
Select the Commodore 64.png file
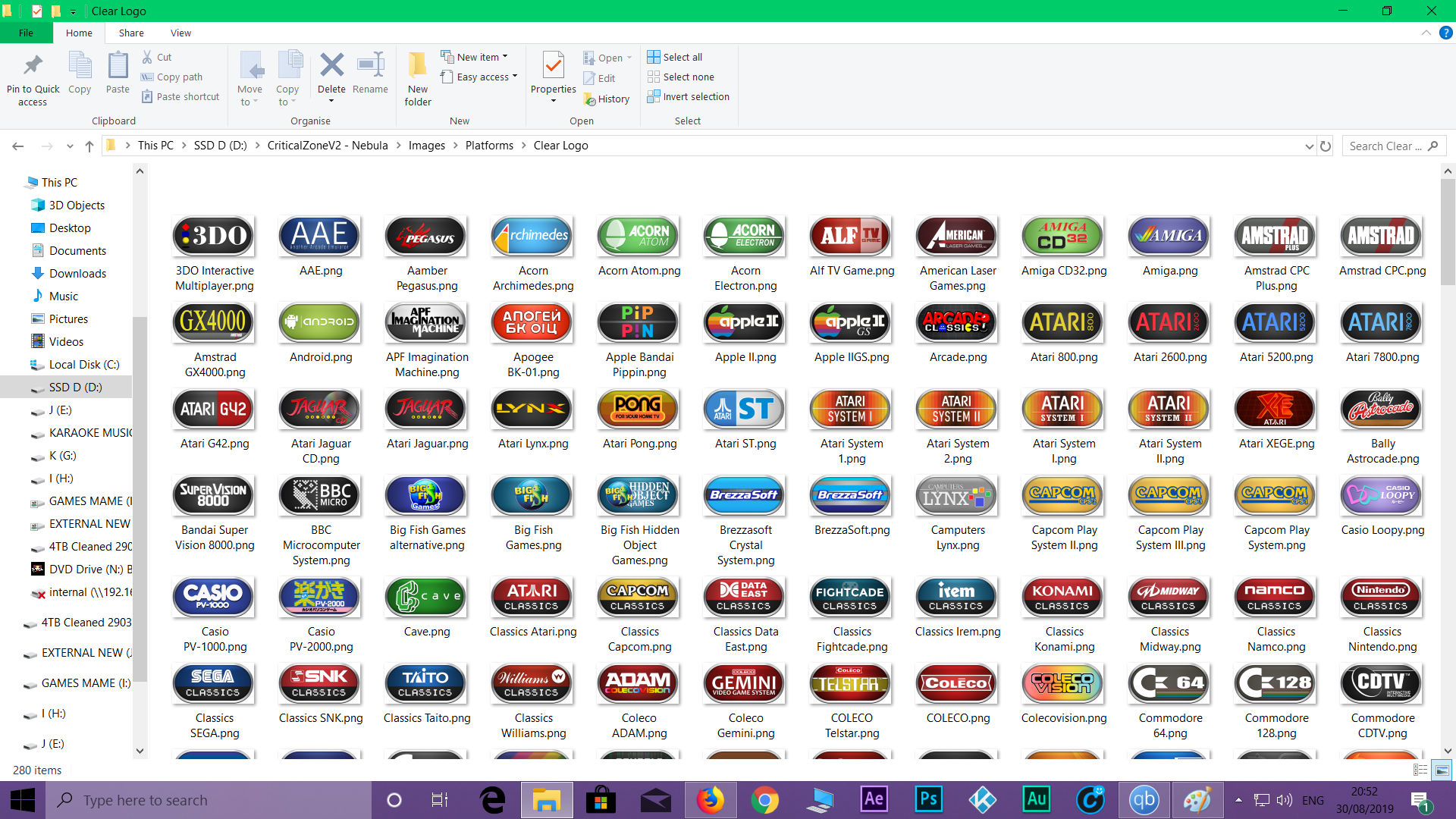pos(1170,701)
